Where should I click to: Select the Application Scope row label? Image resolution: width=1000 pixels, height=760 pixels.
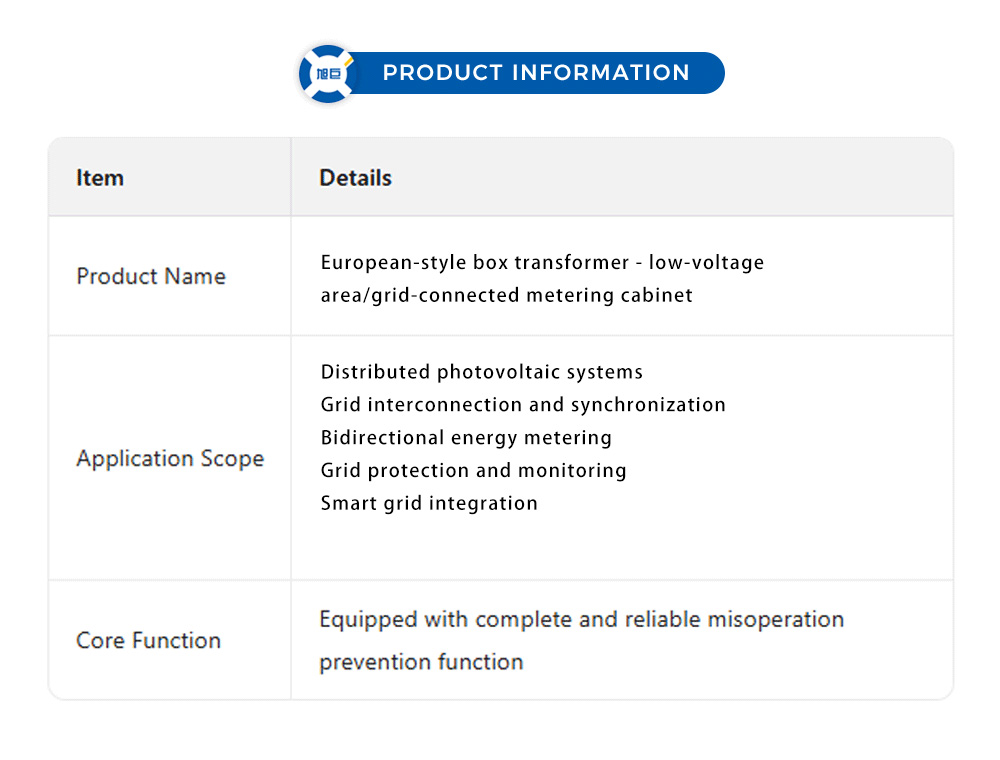pyautogui.click(x=170, y=459)
